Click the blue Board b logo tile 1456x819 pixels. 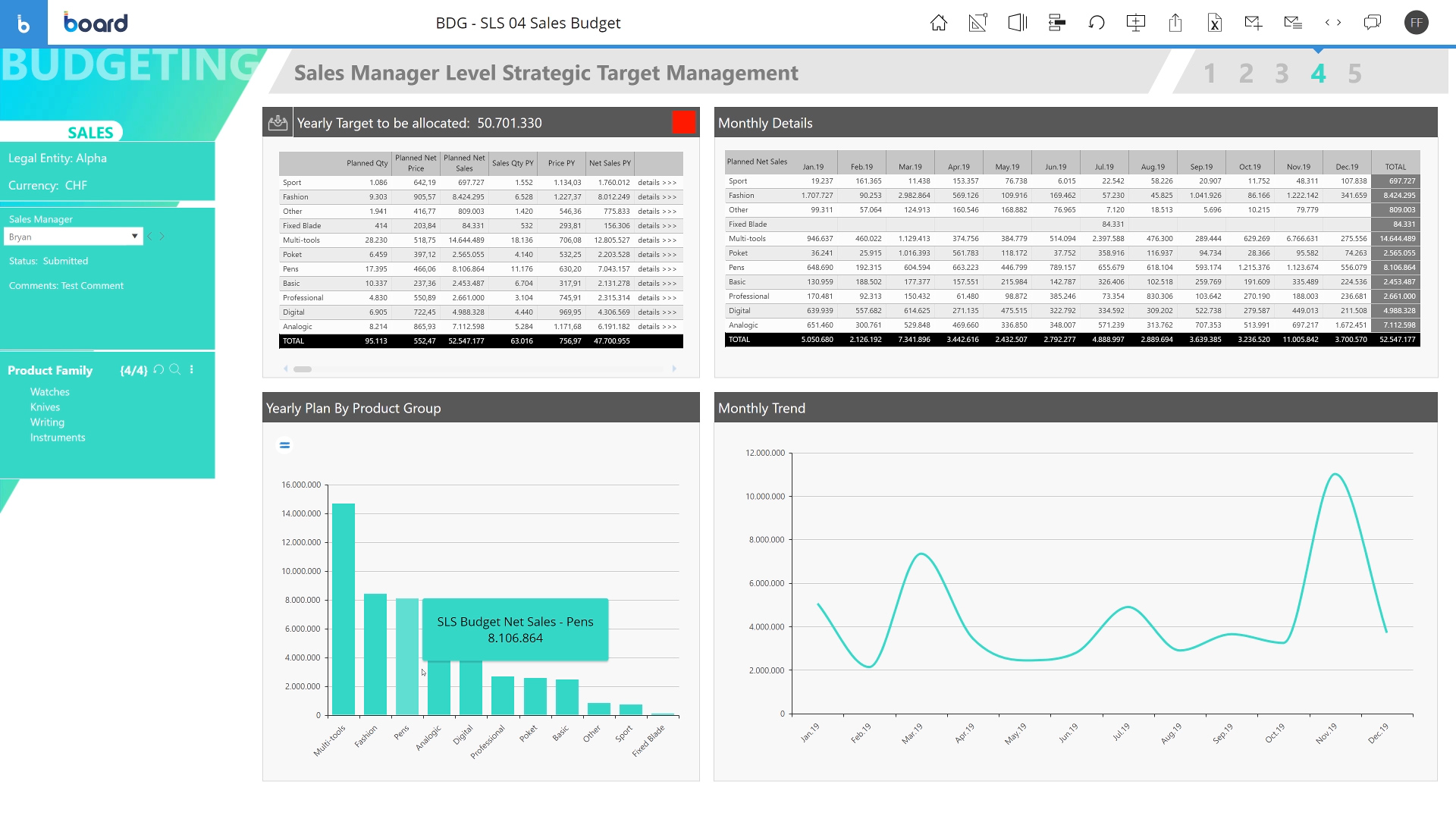pos(24,23)
